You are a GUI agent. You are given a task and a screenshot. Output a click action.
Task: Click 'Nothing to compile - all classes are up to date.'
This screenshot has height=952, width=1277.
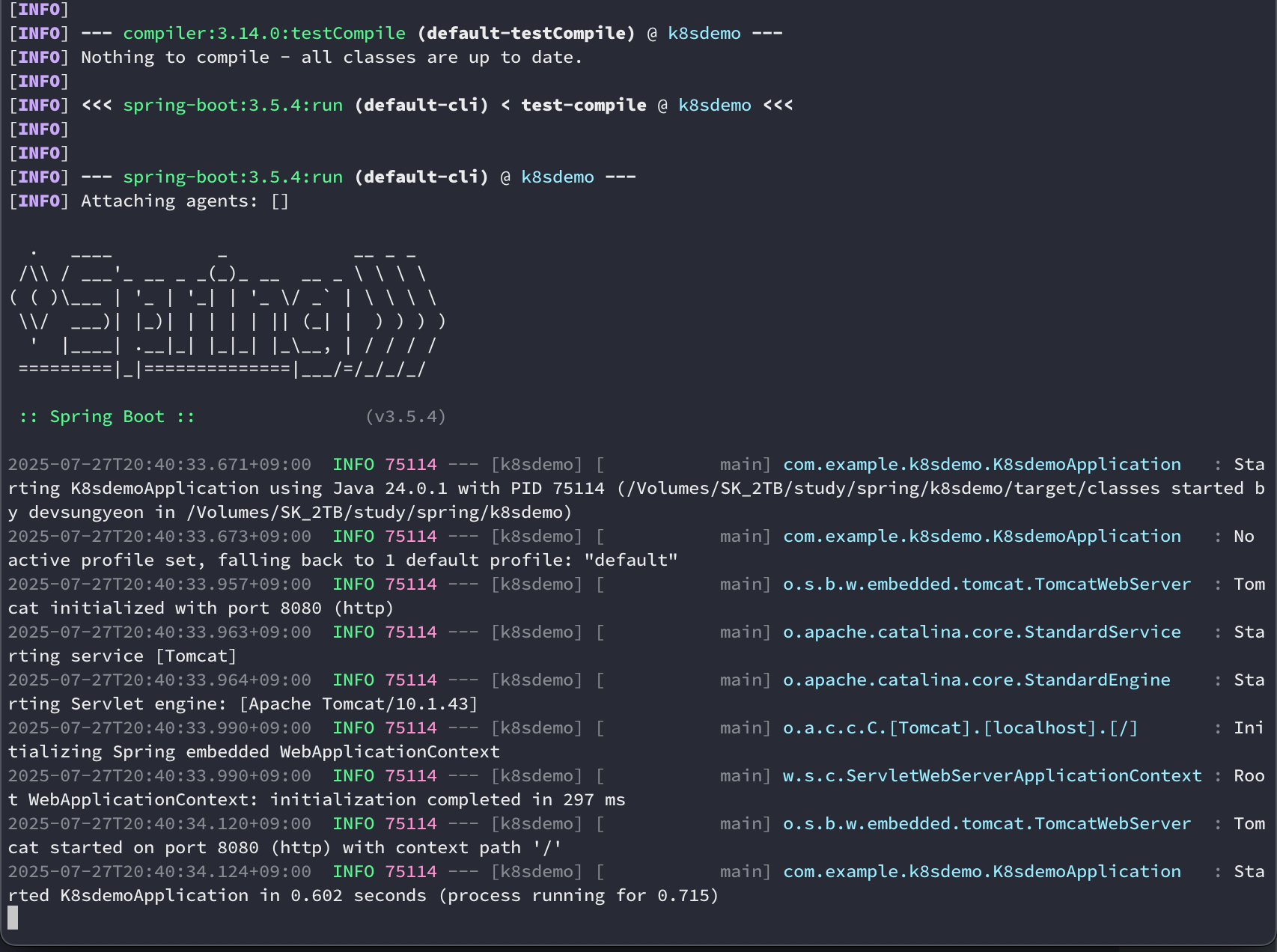pyautogui.click(x=332, y=58)
